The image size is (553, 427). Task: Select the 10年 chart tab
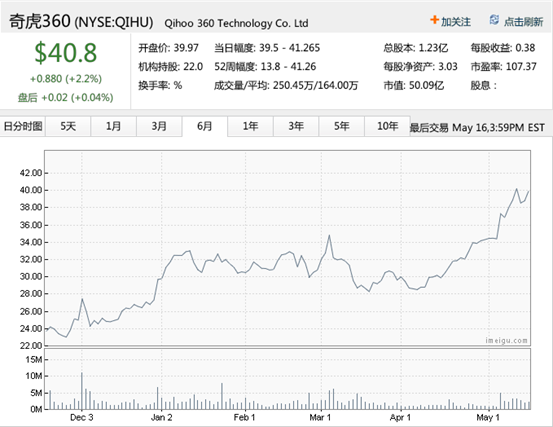(x=387, y=126)
